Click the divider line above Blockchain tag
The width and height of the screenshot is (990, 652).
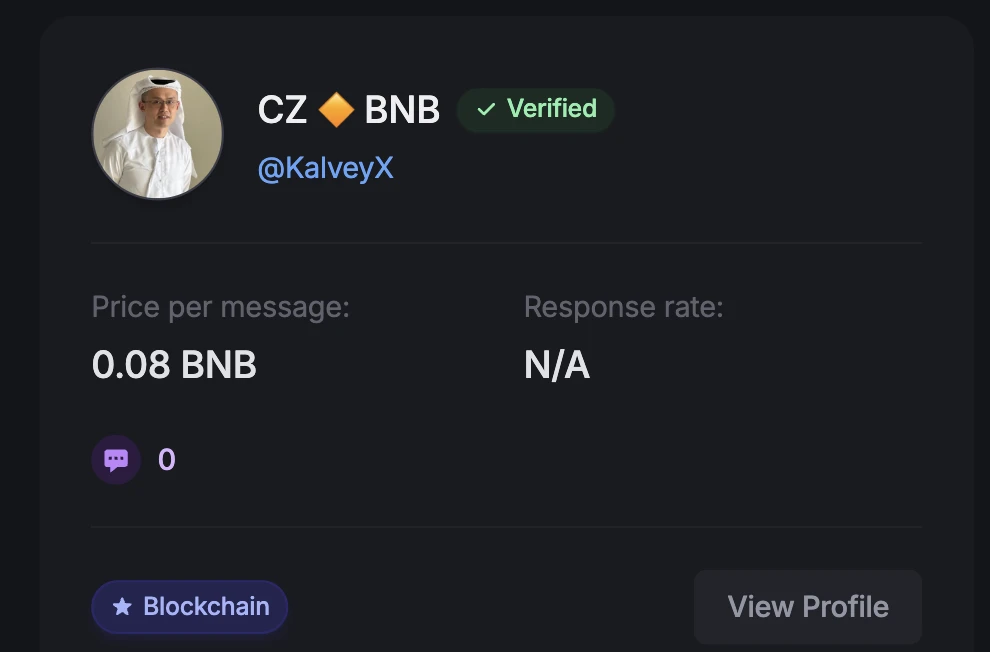[x=506, y=527]
